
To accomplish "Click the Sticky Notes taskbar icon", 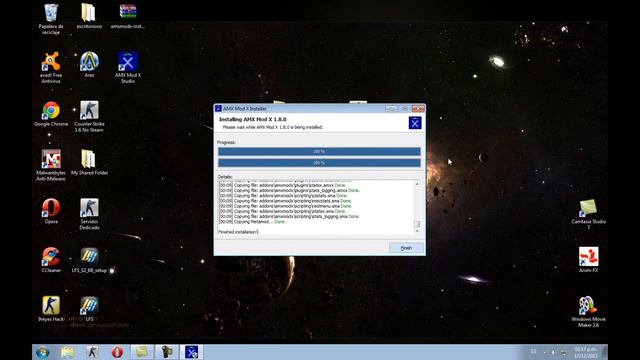I will coord(142,352).
